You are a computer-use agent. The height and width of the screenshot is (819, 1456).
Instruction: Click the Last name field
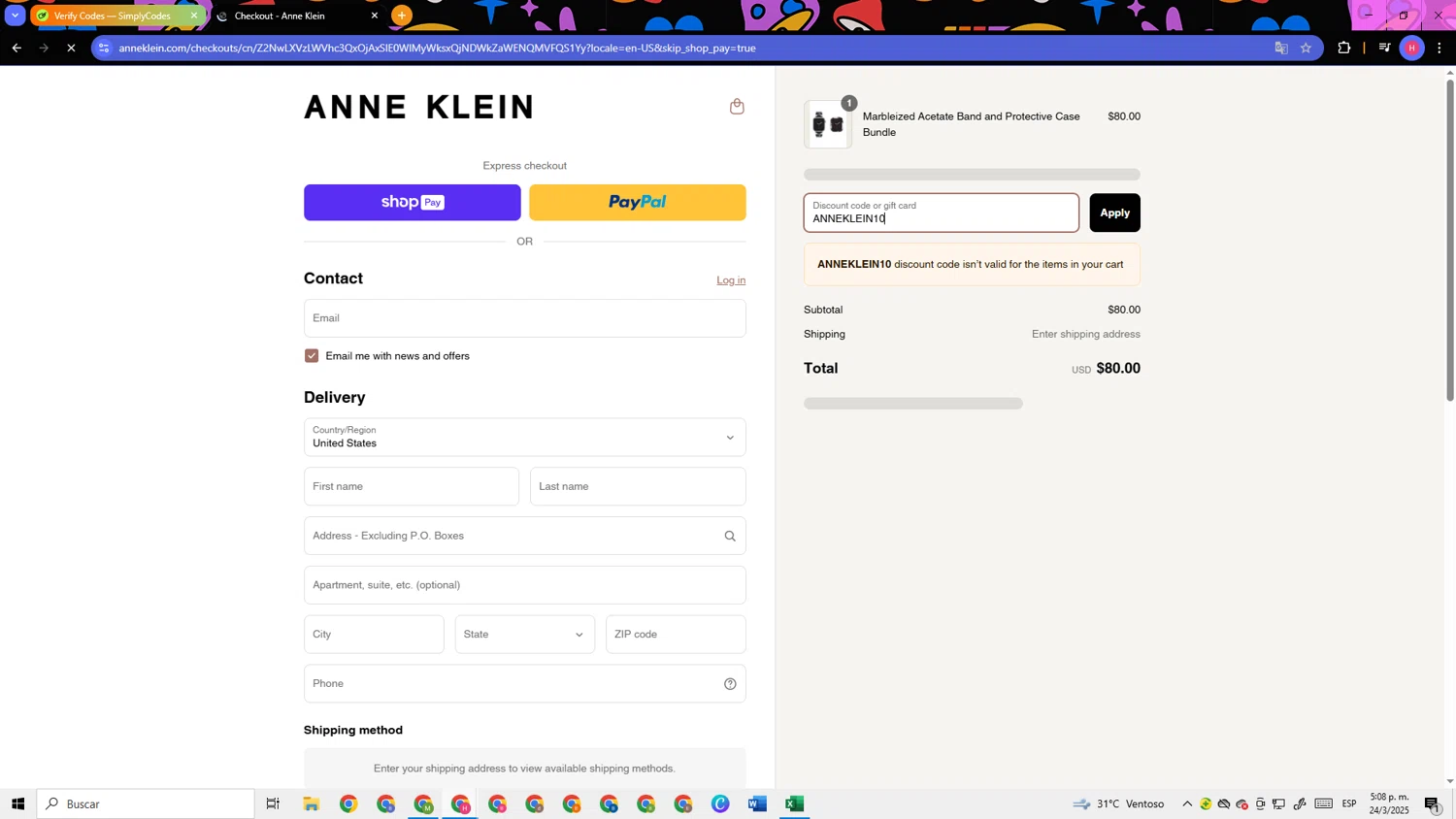638,486
